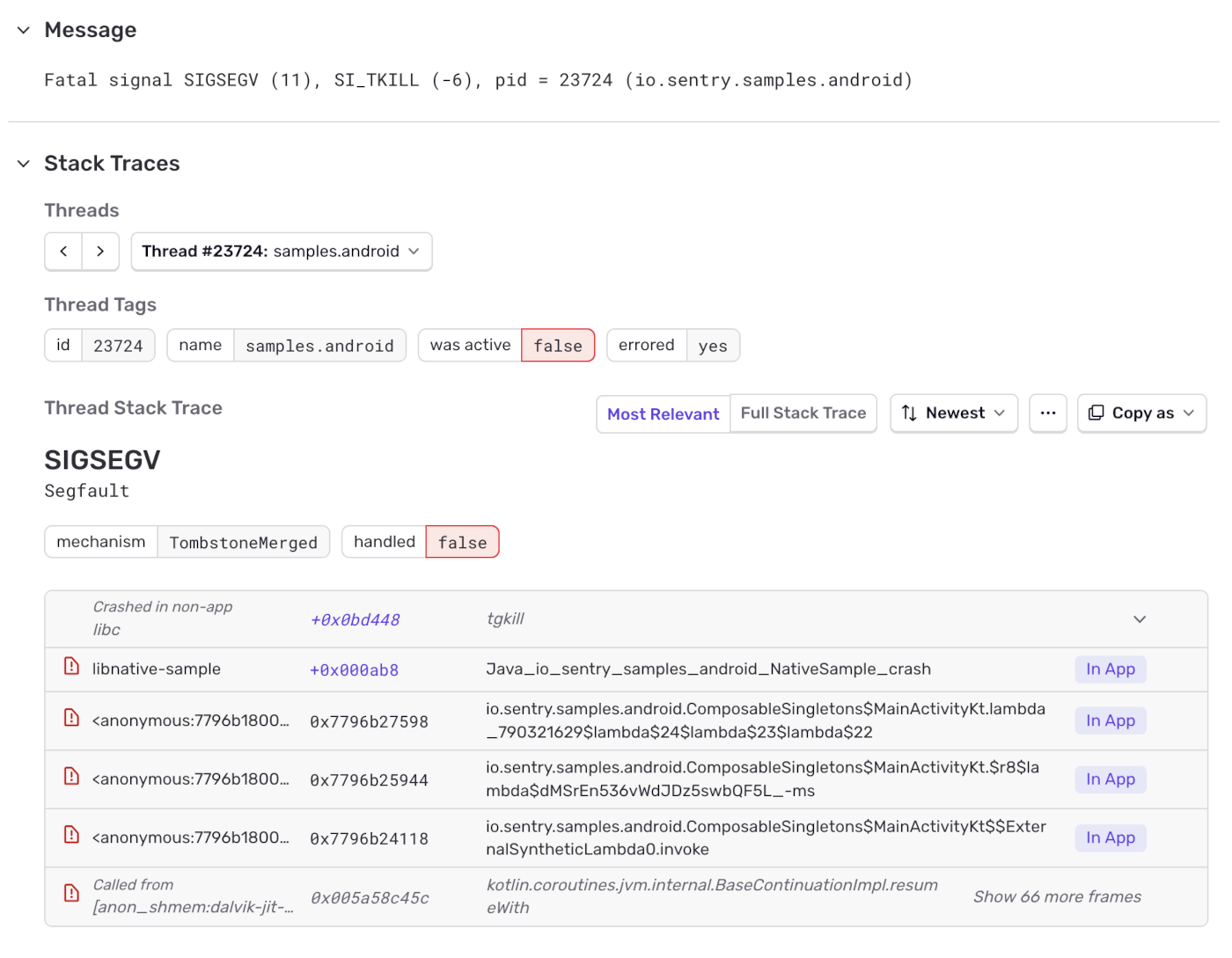Collapse the Message section
Image resolution: width=1232 pixels, height=958 pixels.
click(x=22, y=29)
